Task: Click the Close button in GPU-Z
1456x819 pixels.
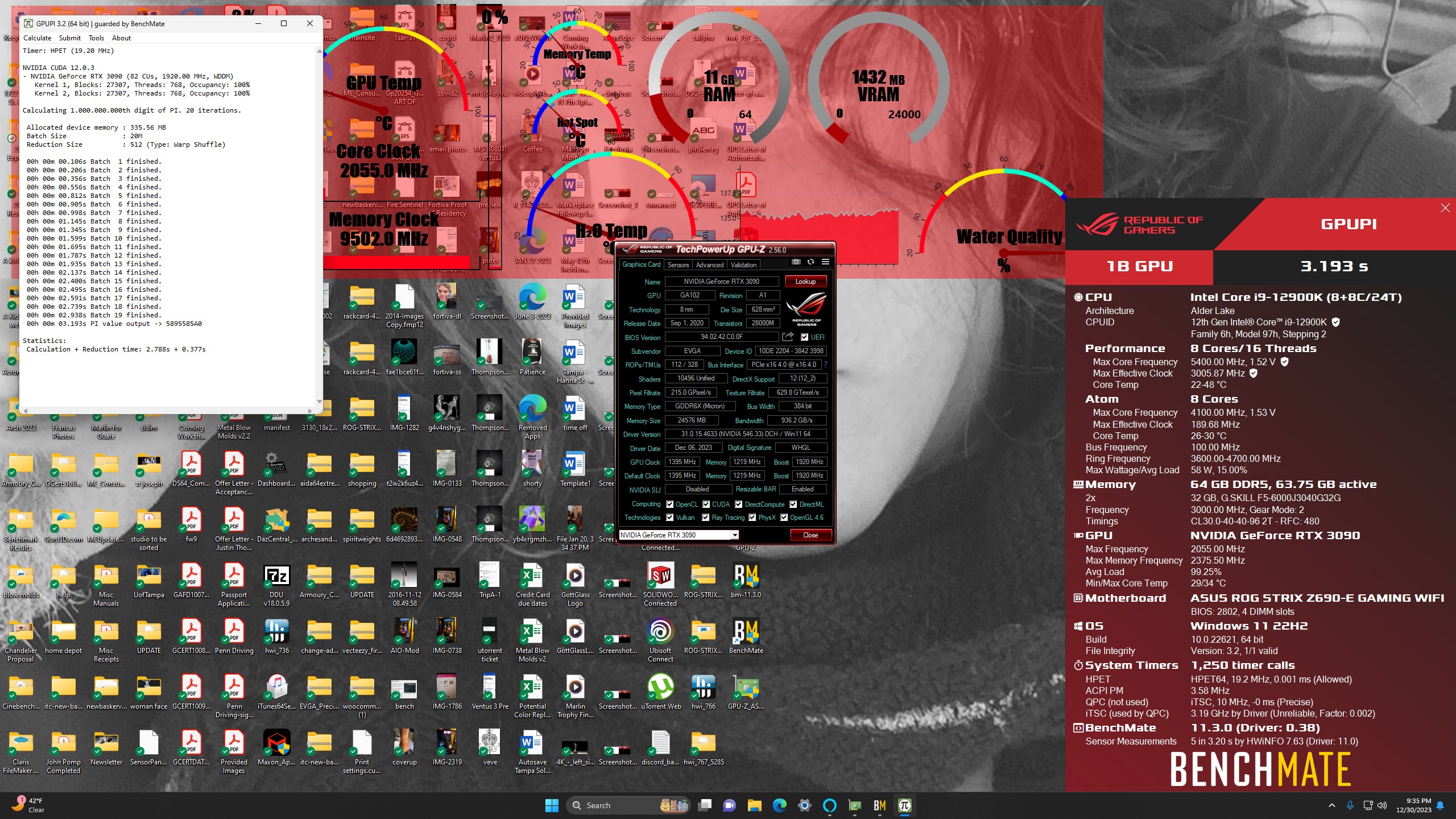Action: [810, 535]
